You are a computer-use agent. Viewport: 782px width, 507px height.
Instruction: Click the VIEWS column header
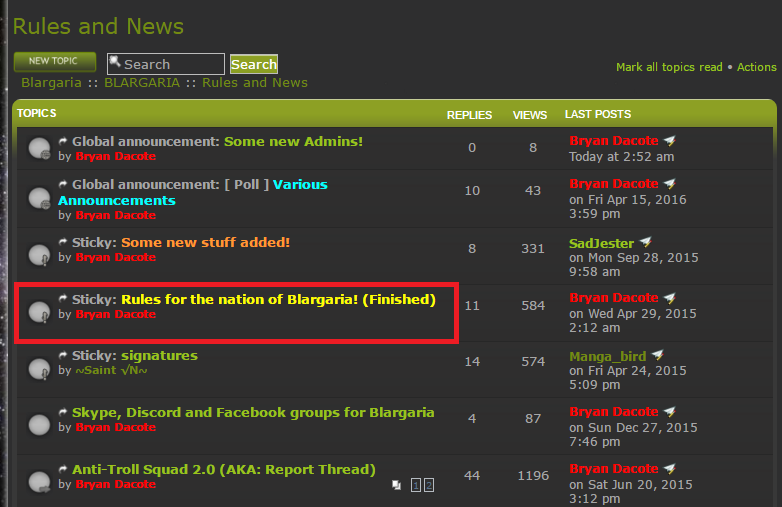click(x=530, y=115)
